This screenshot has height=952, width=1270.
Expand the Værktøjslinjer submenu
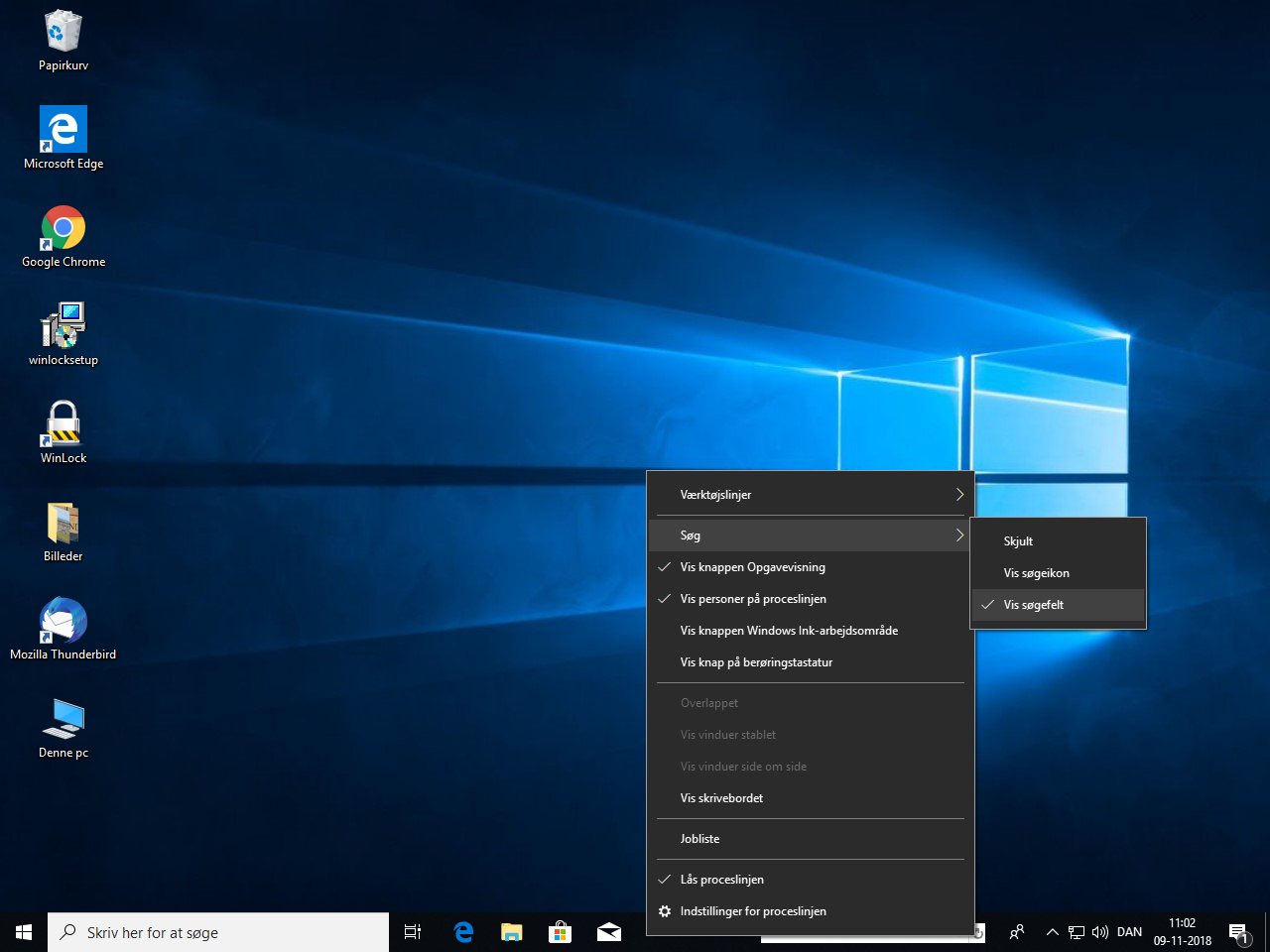pos(715,494)
